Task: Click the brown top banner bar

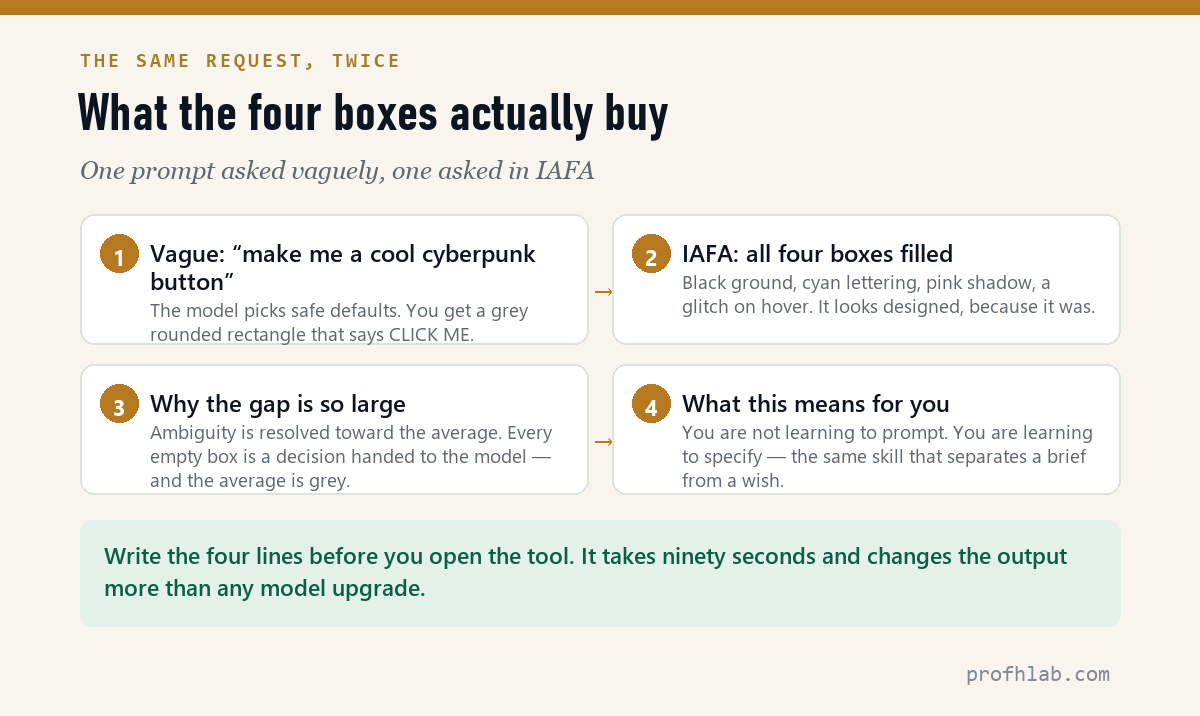Action: pyautogui.click(x=600, y=7)
